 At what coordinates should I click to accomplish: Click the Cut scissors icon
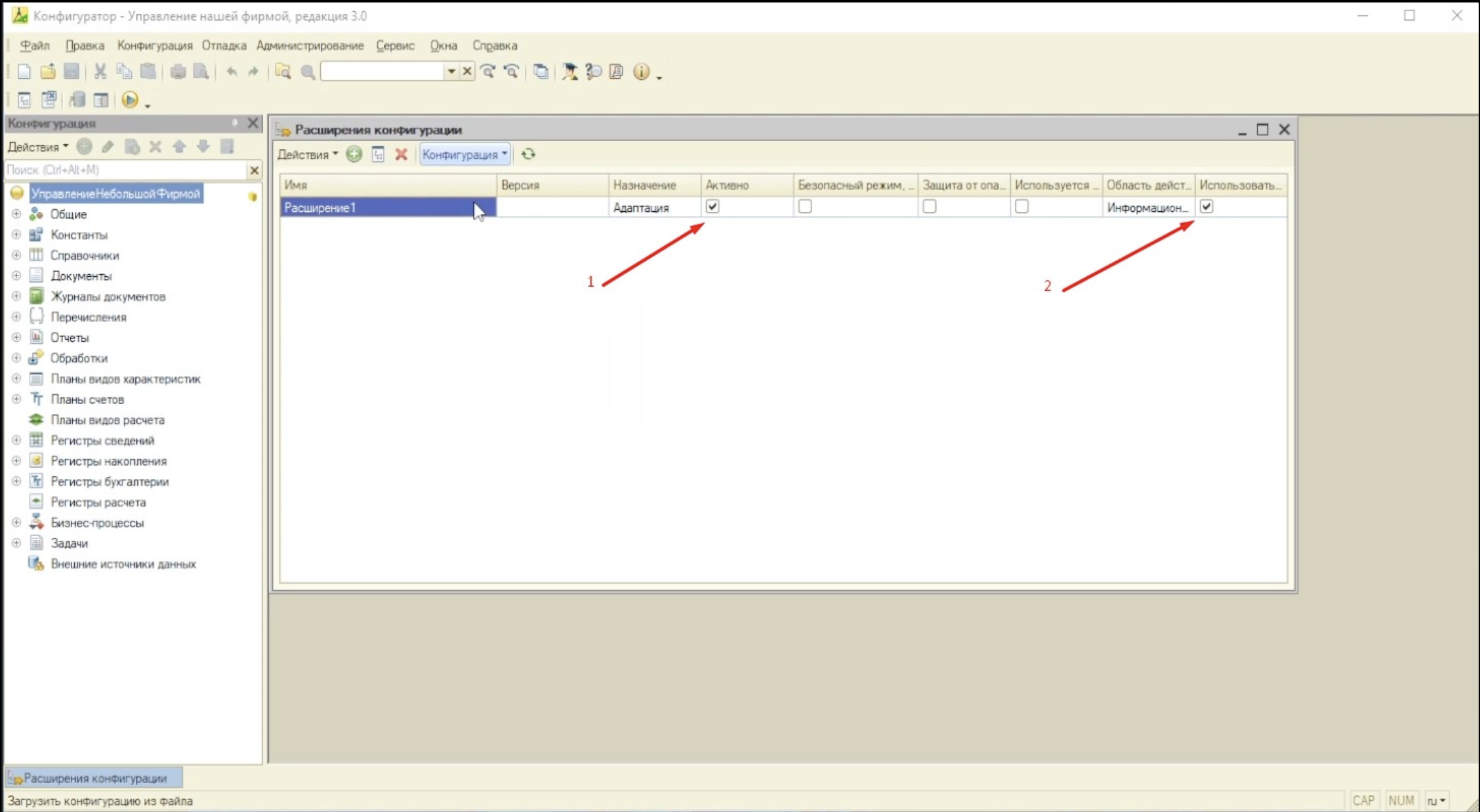[100, 71]
